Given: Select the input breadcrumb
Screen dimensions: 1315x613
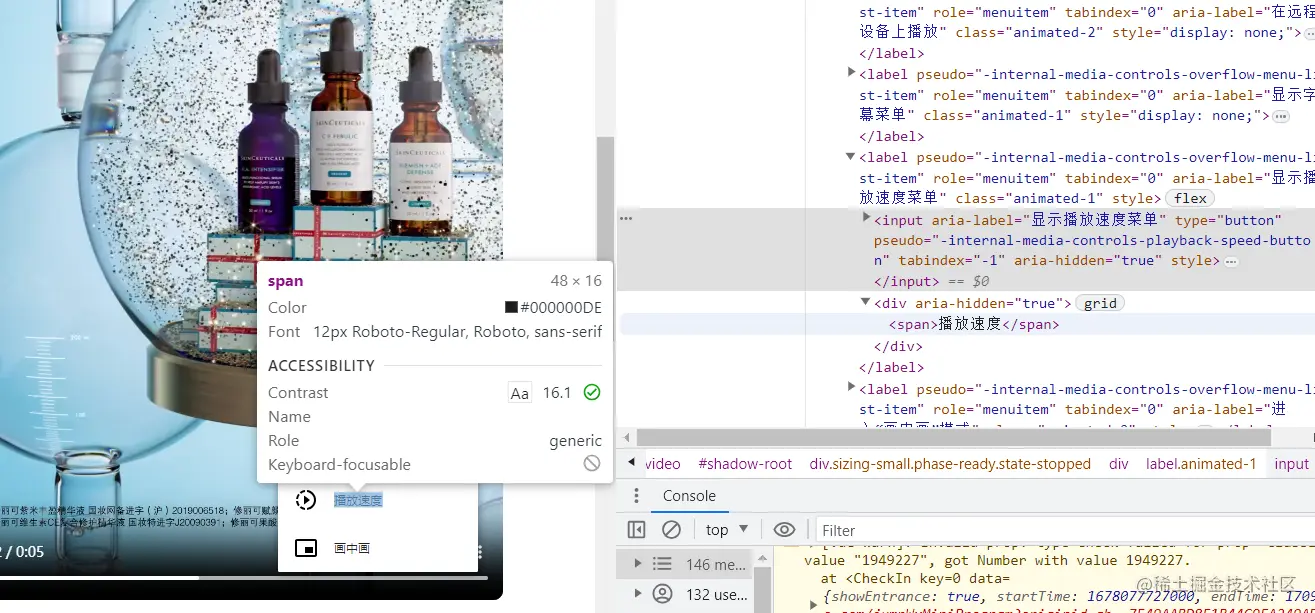Looking at the screenshot, I should click(1291, 464).
